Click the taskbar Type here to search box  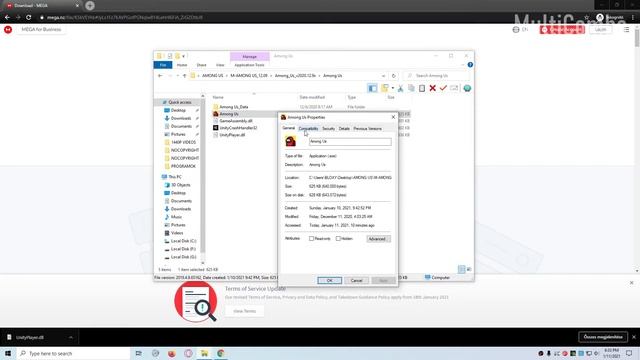click(x=73, y=353)
